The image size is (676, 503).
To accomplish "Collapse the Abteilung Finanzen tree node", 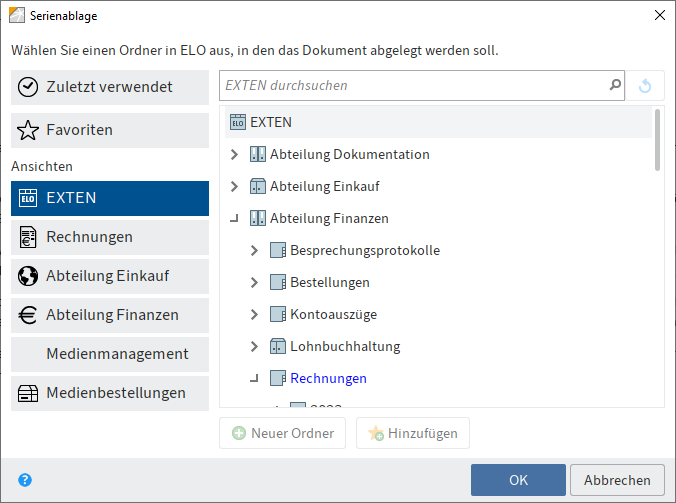I will (x=234, y=219).
